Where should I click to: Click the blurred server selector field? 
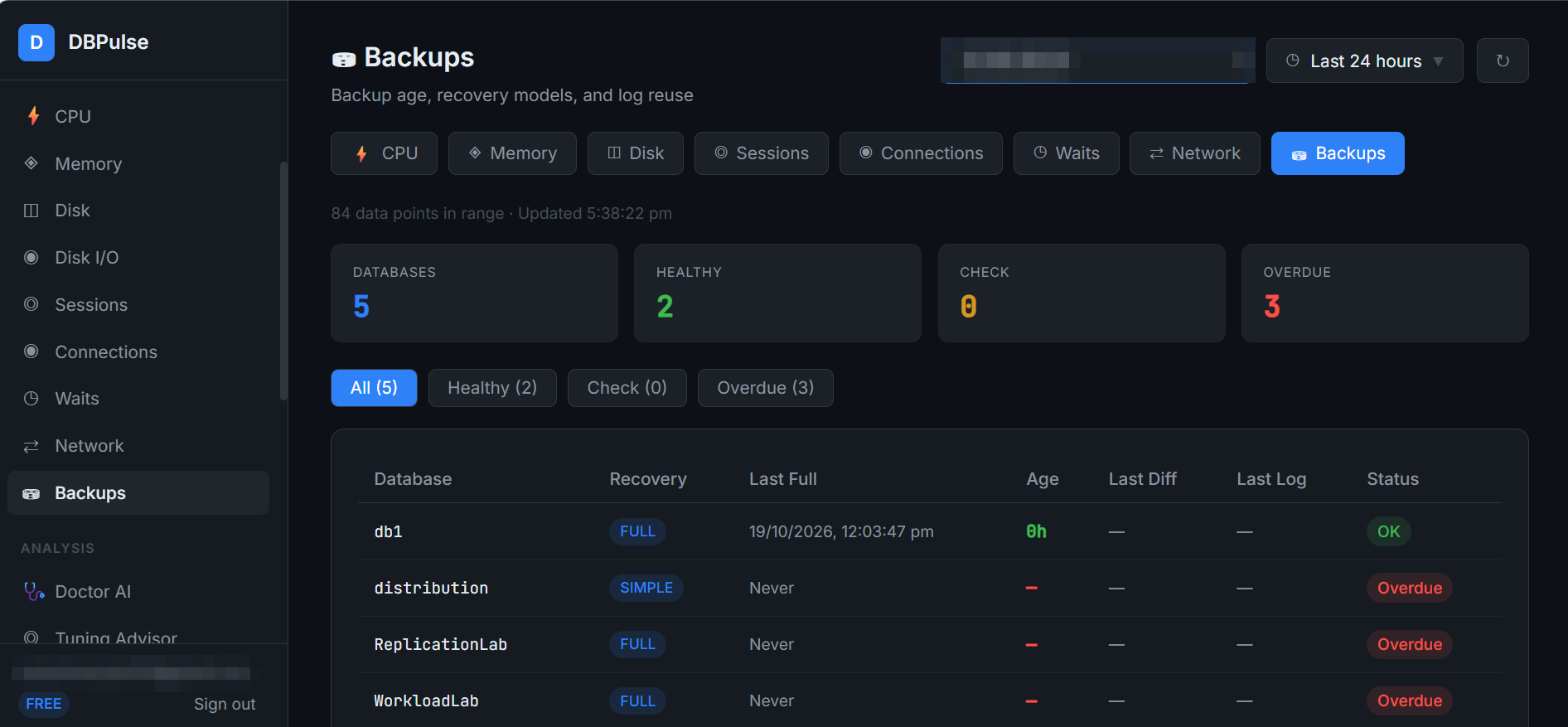pos(1097,61)
